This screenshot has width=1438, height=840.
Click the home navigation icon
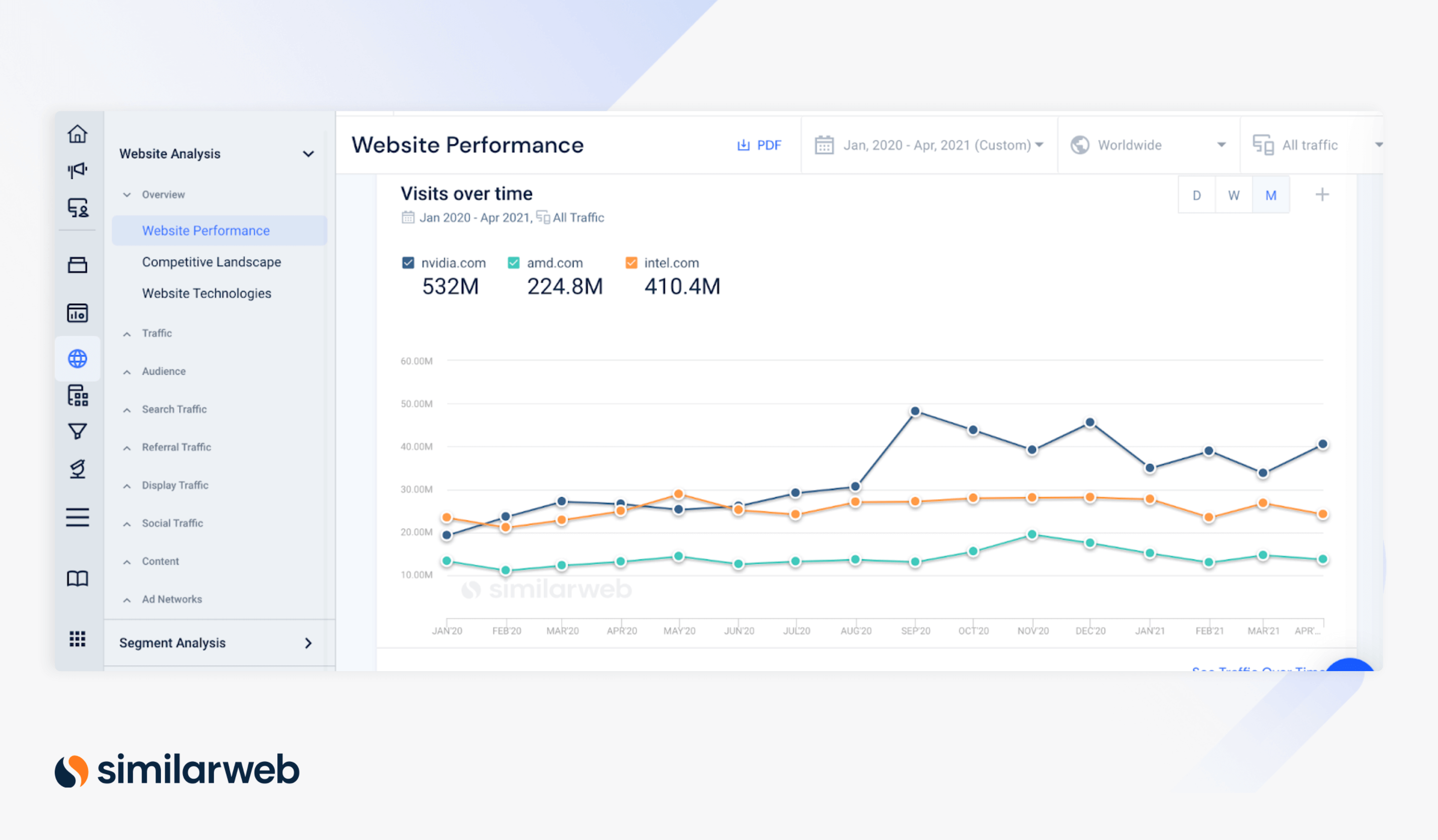point(79,132)
